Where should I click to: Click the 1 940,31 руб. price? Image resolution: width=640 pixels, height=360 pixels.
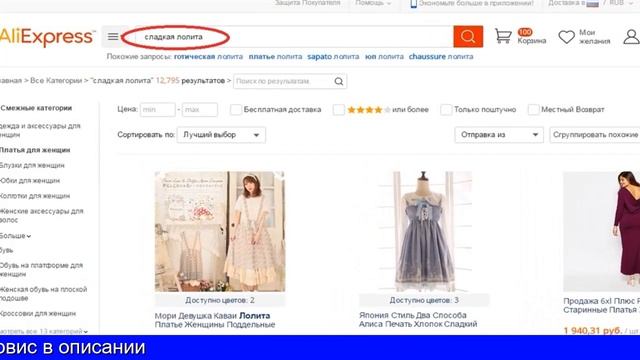593,331
